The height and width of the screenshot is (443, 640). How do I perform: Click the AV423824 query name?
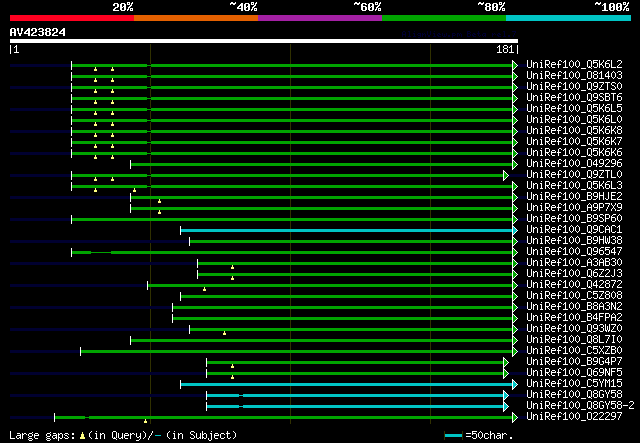tap(38, 32)
